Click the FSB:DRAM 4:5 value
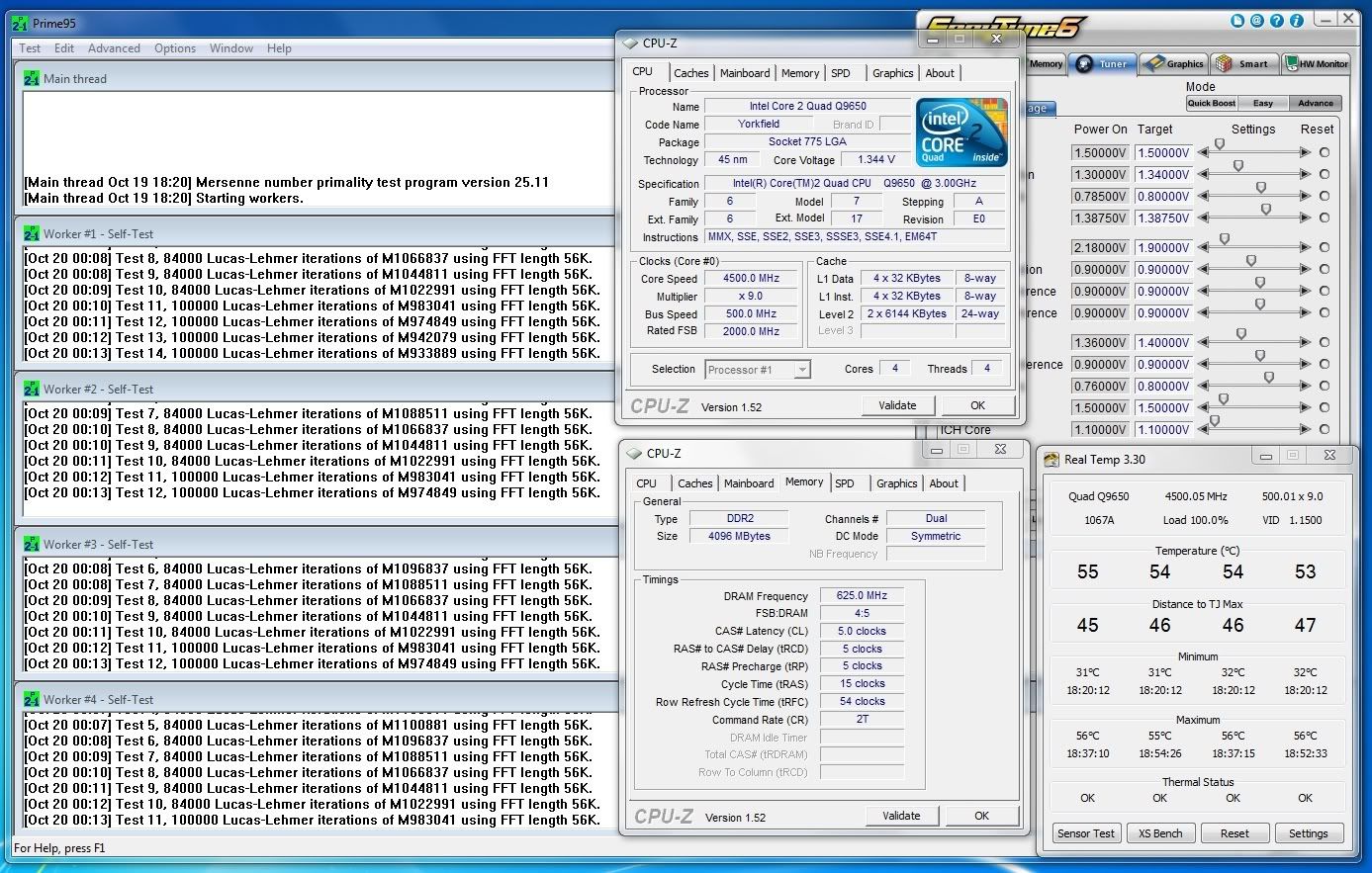The height and width of the screenshot is (873, 1372). click(x=862, y=613)
